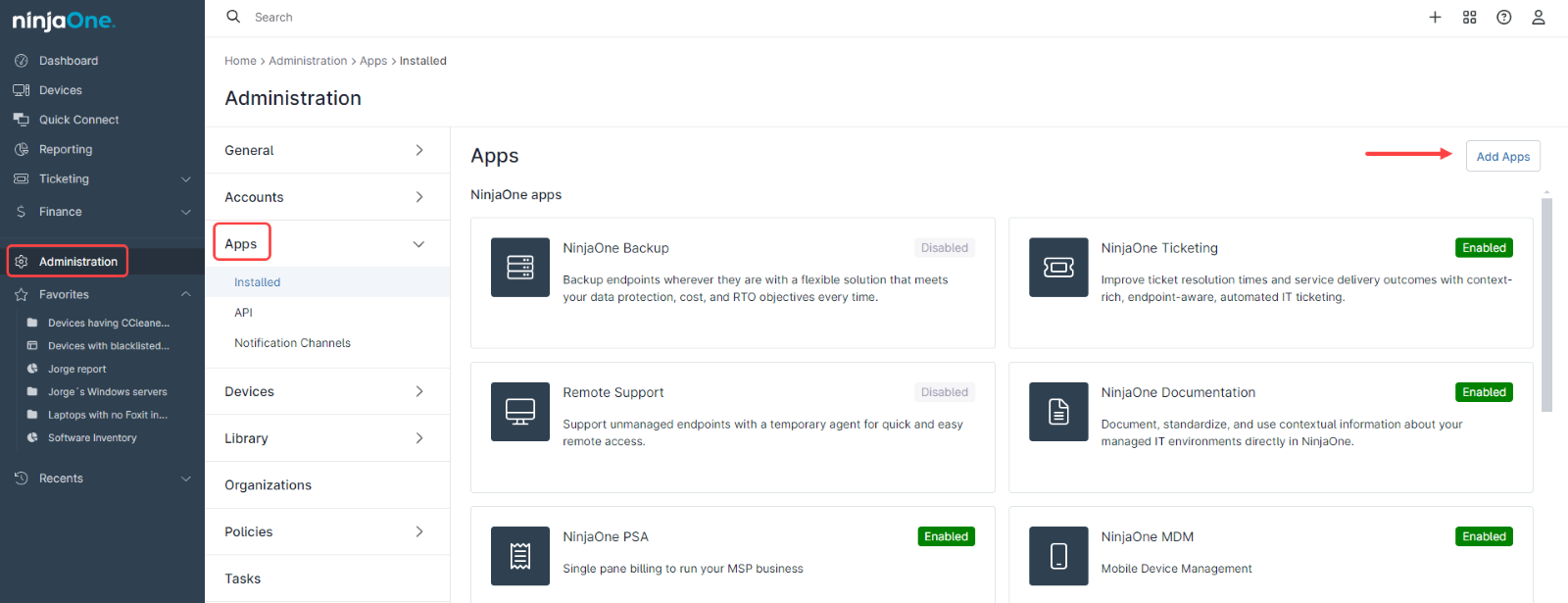Click the NinjaOne Ticketing app icon
This screenshot has width=1568, height=603.
click(x=1057, y=267)
